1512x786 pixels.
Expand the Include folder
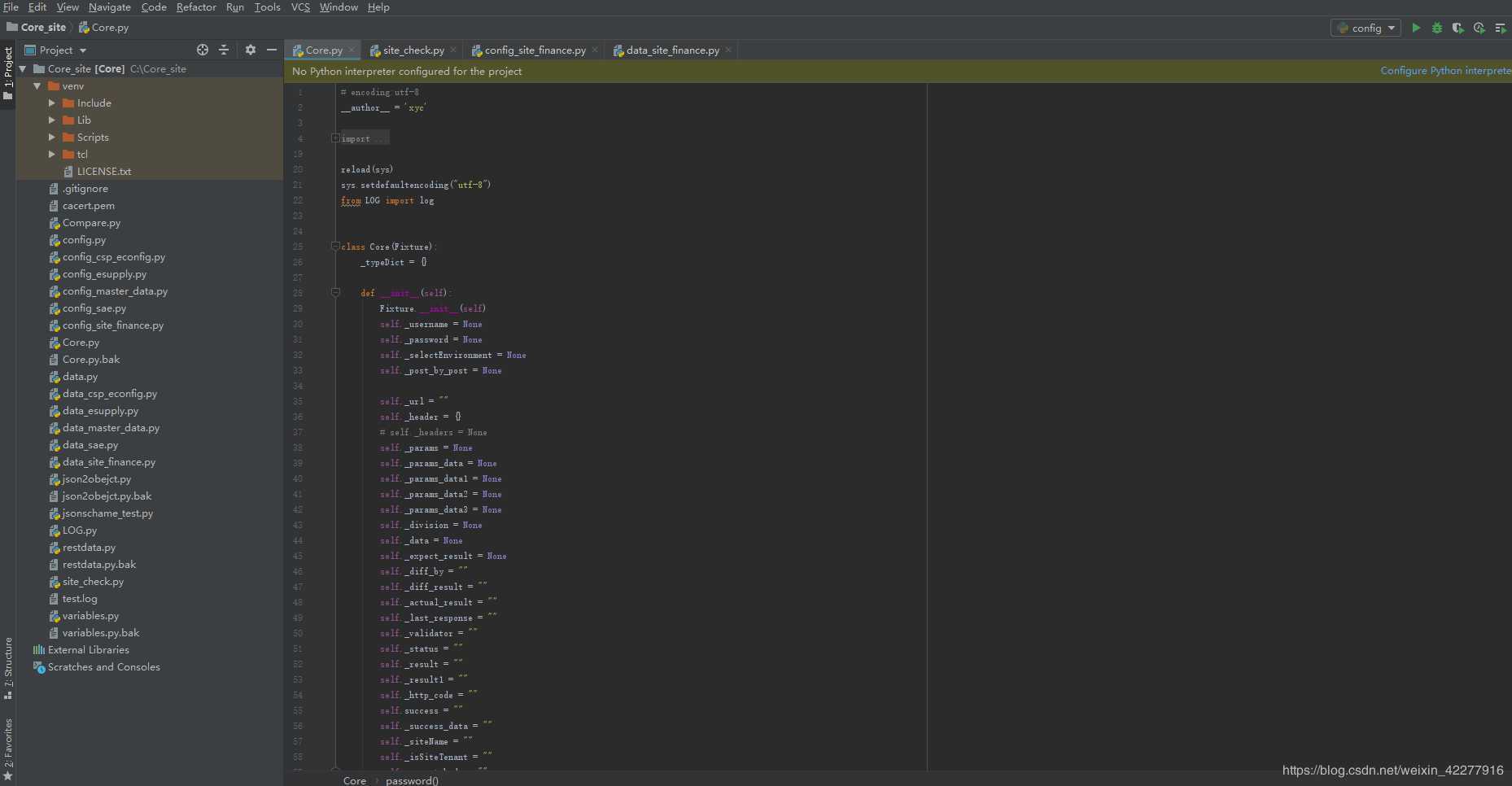coord(52,103)
